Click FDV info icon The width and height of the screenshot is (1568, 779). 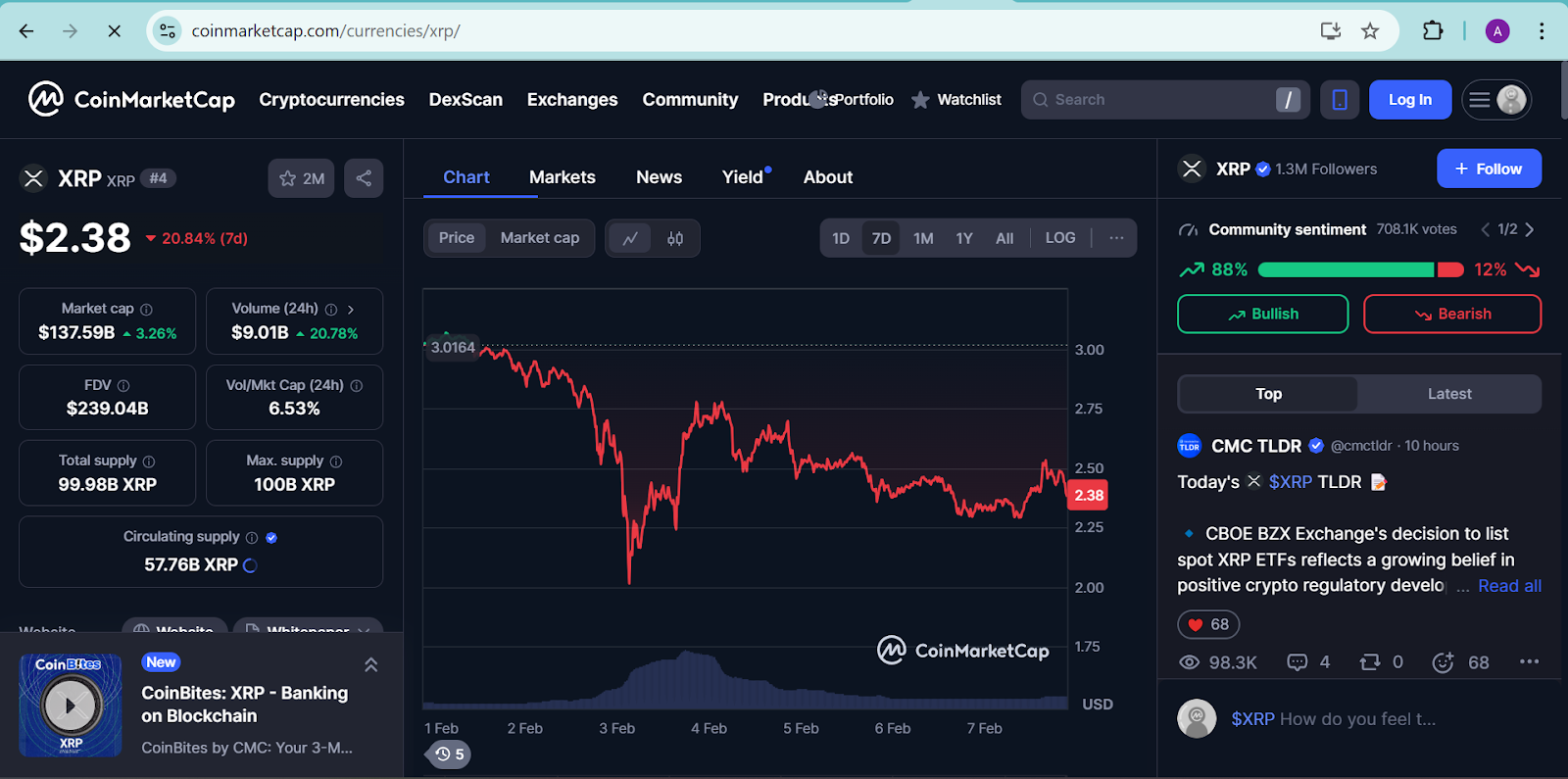[123, 386]
